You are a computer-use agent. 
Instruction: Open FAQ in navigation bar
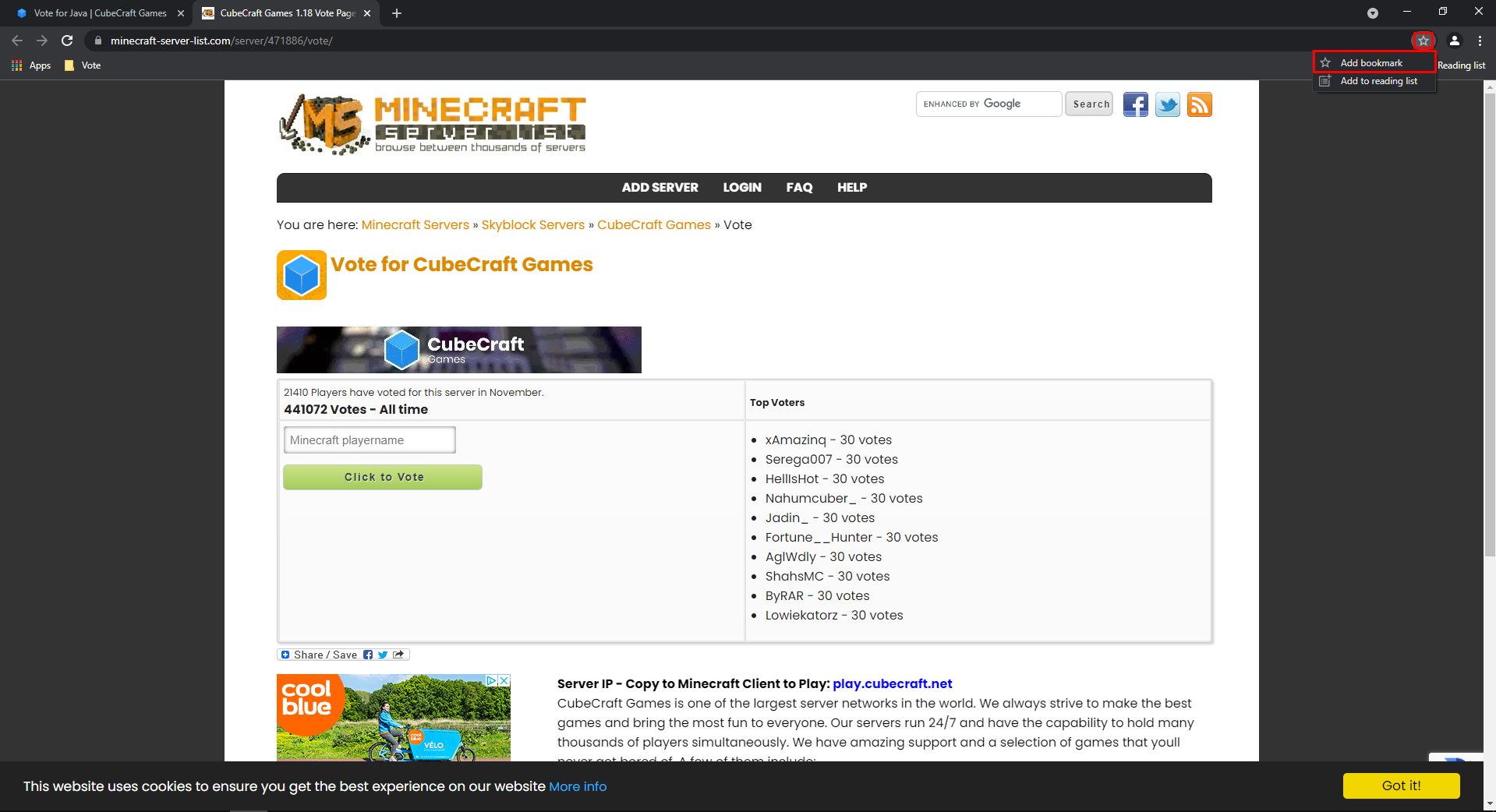click(799, 188)
